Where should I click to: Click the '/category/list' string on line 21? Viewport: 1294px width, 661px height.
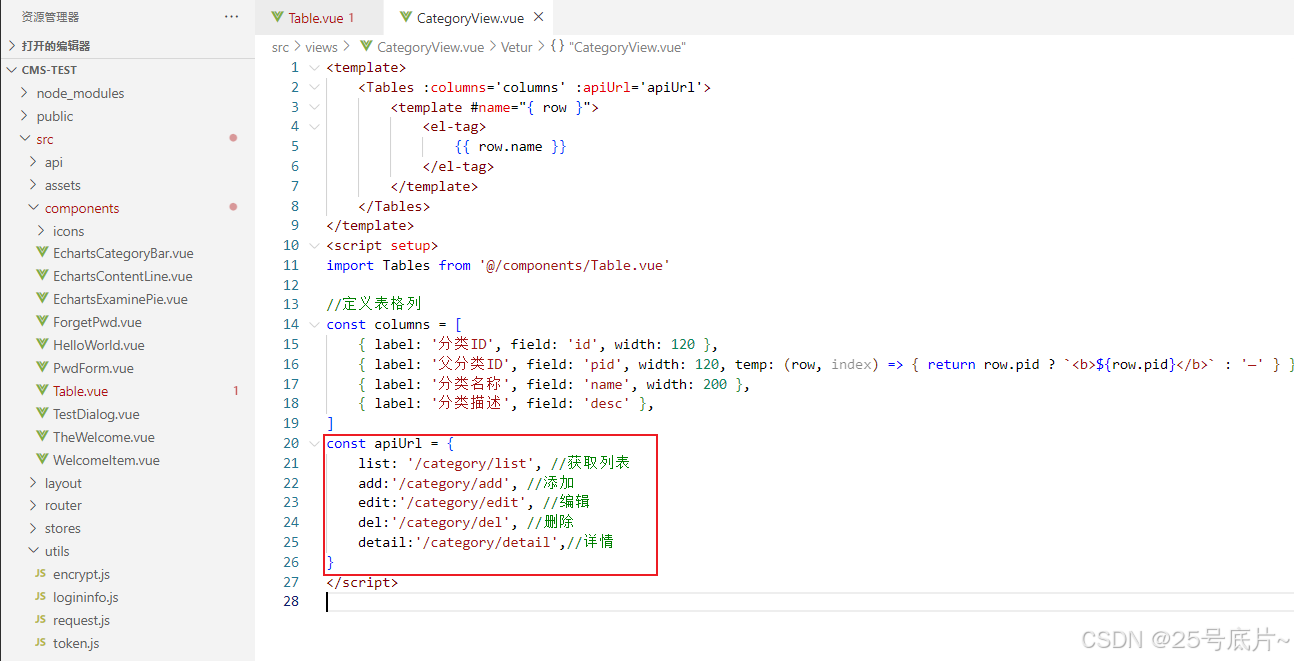coord(470,463)
